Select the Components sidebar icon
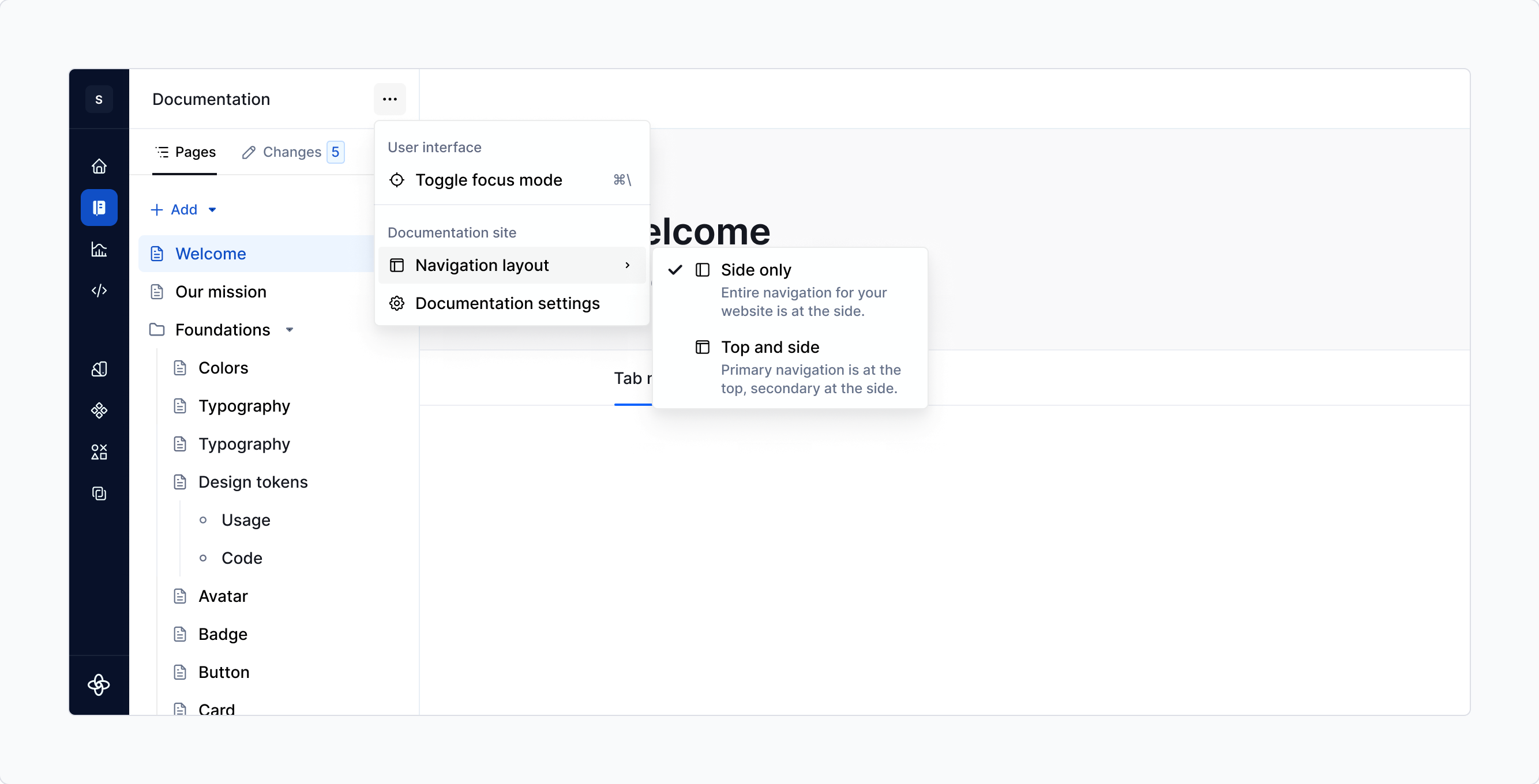Screen dimensions: 1539x784 [x=99, y=411]
